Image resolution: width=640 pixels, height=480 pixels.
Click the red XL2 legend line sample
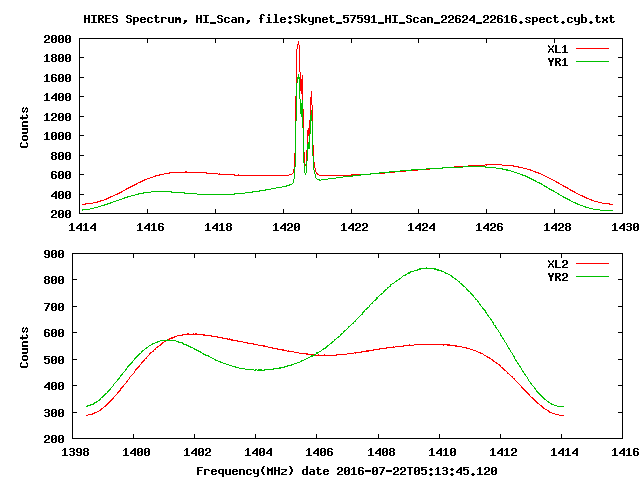[x=592, y=264]
